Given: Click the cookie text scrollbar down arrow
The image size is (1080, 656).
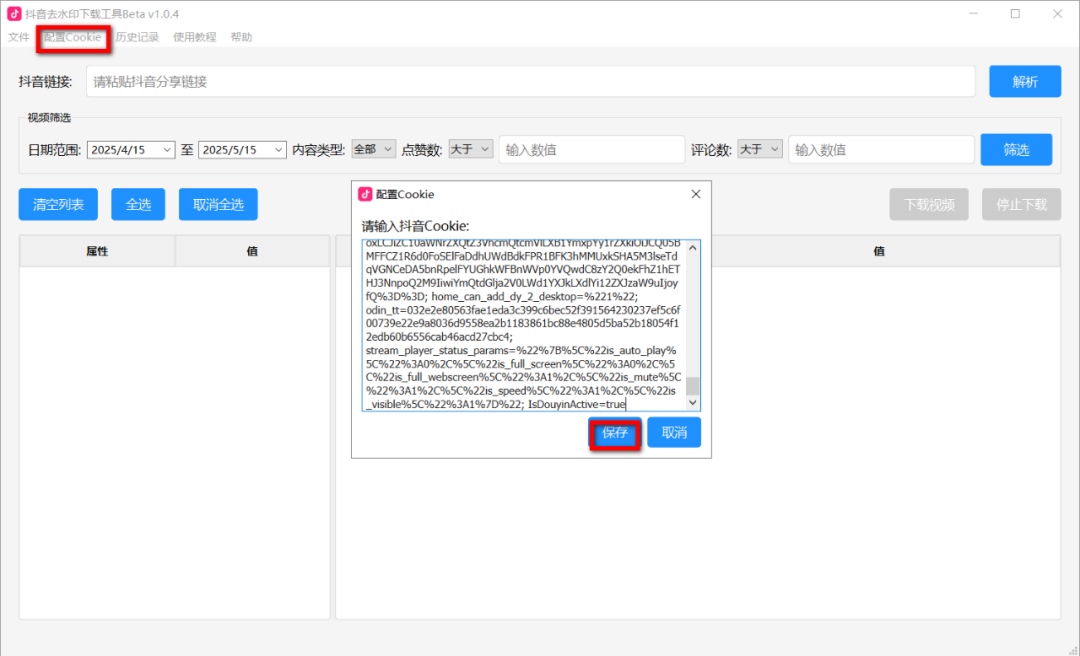Looking at the screenshot, I should coord(693,403).
